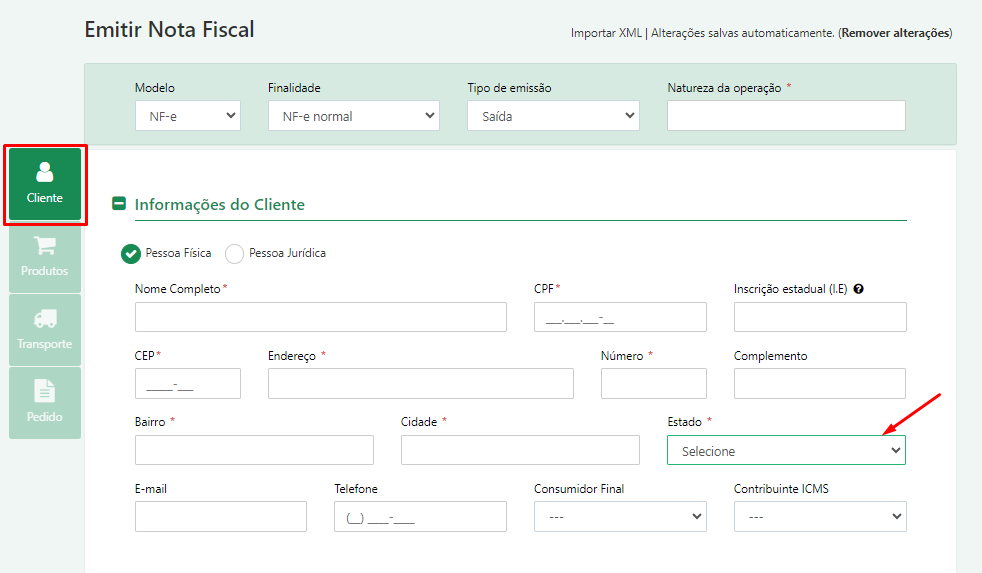Open the Finalidade NF-e normal dropdown
Image resolution: width=982 pixels, height=573 pixels.
coord(354,116)
